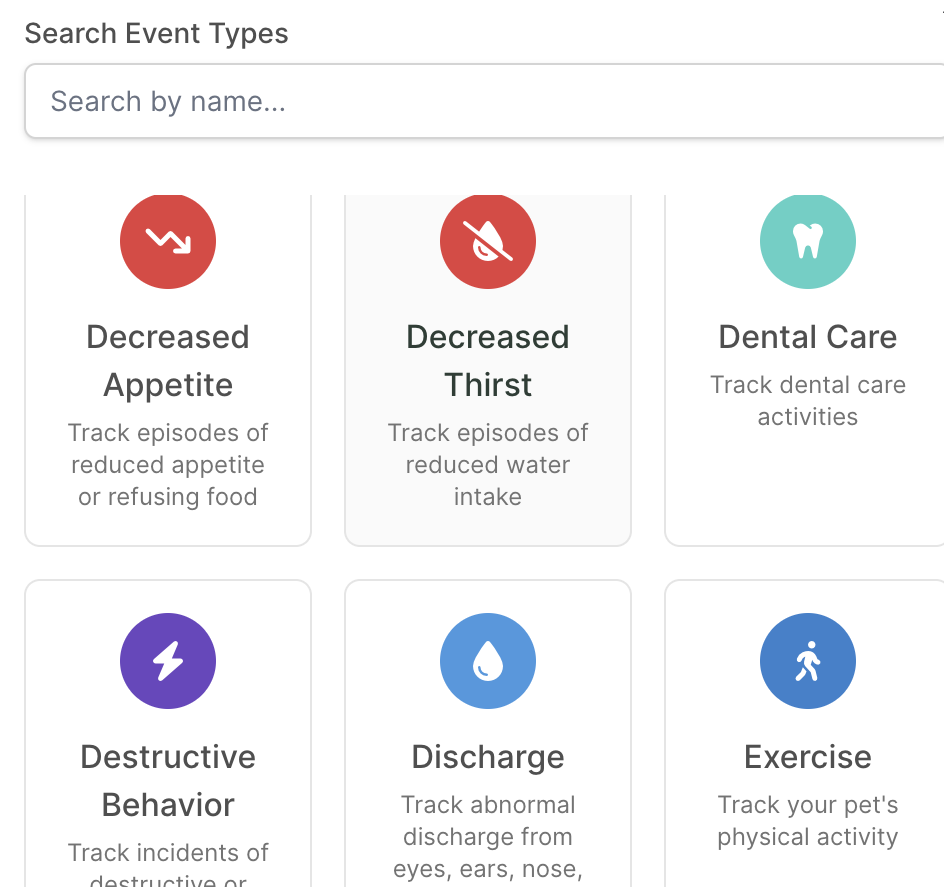Image resolution: width=944 pixels, height=887 pixels.
Task: Select the "Decreased Appetite" card title
Action: [x=168, y=361]
